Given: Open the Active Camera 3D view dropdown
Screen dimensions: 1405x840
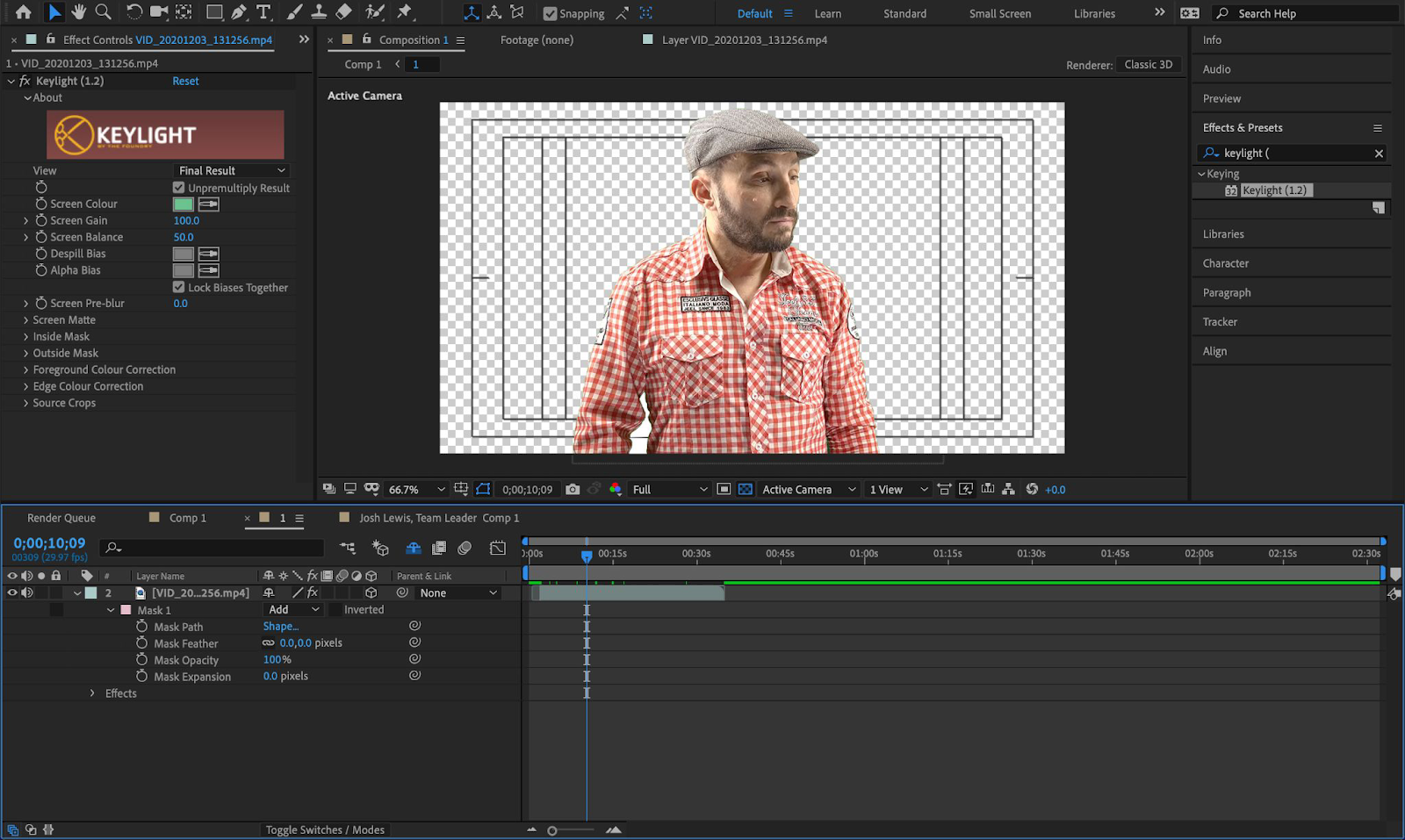Looking at the screenshot, I should 806,489.
